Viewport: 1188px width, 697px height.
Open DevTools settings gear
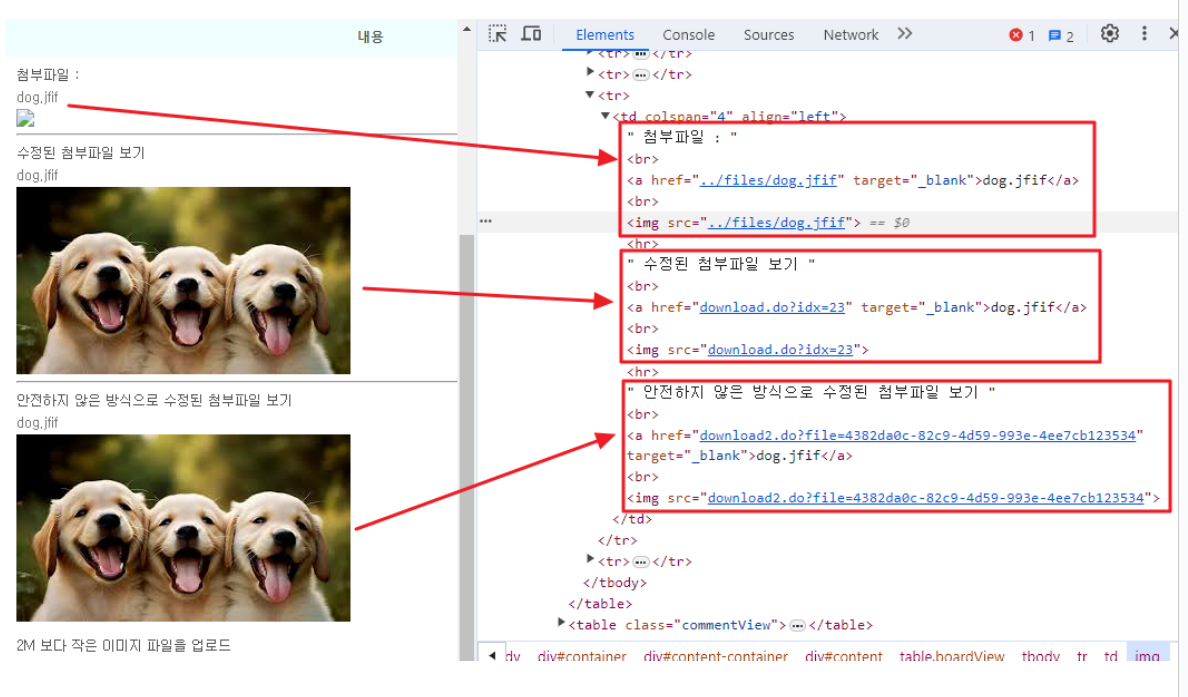[1109, 34]
